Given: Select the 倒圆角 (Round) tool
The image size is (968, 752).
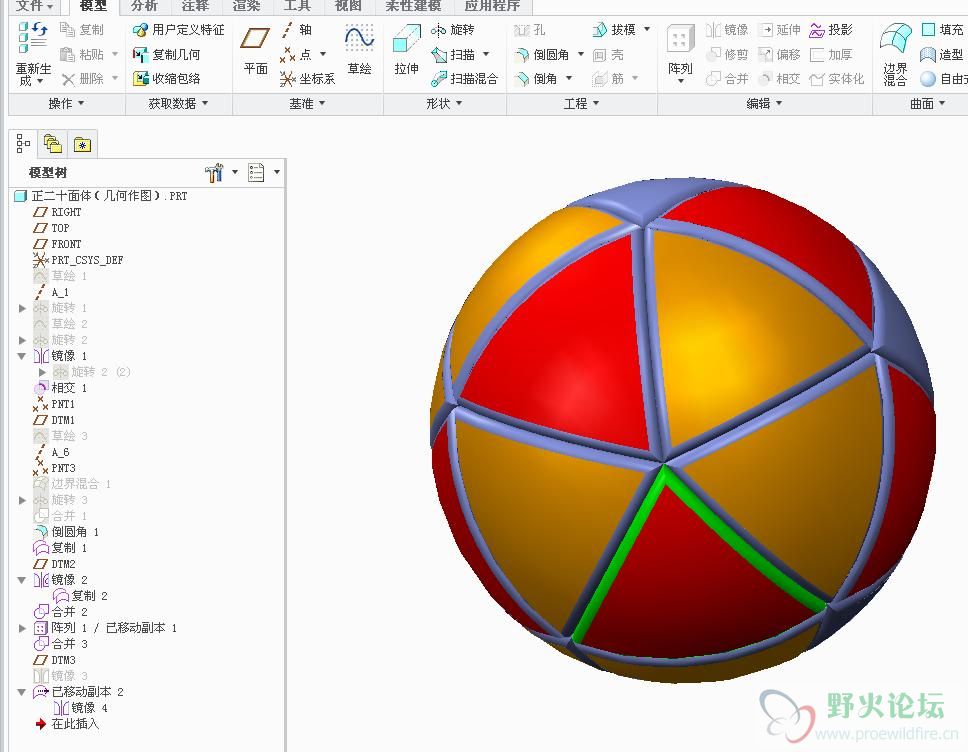Looking at the screenshot, I should tap(542, 54).
